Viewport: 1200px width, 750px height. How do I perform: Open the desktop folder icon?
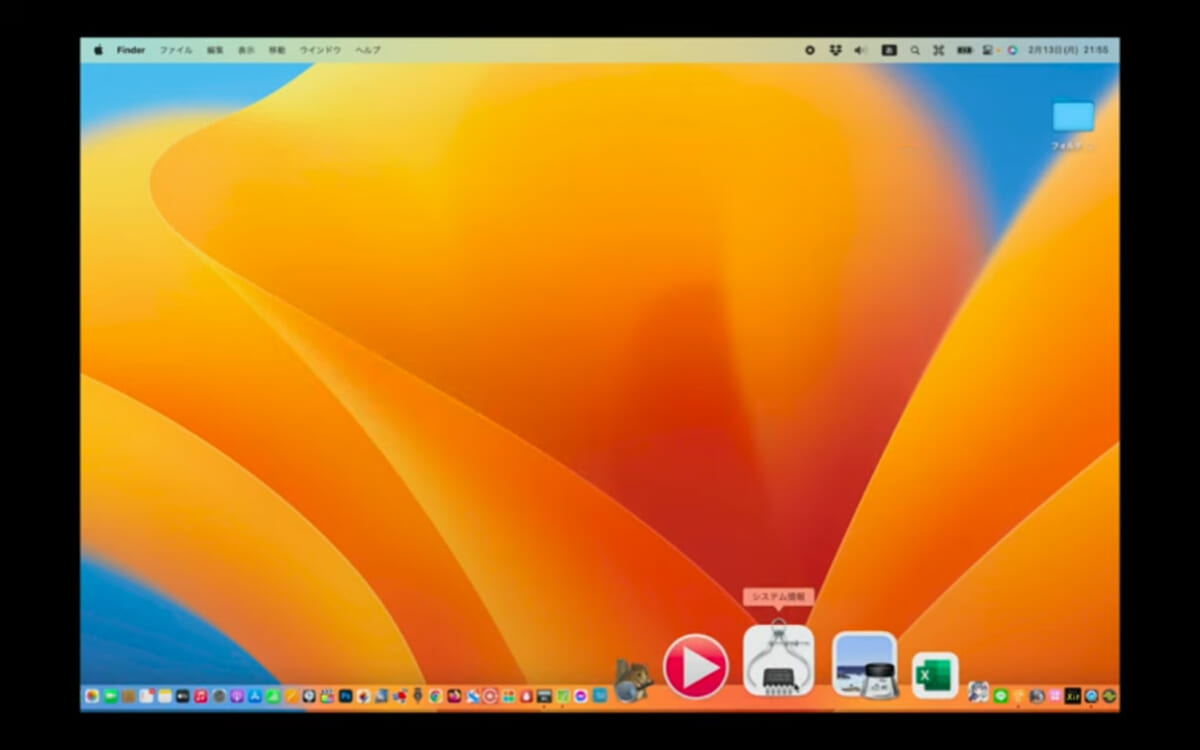1073,116
